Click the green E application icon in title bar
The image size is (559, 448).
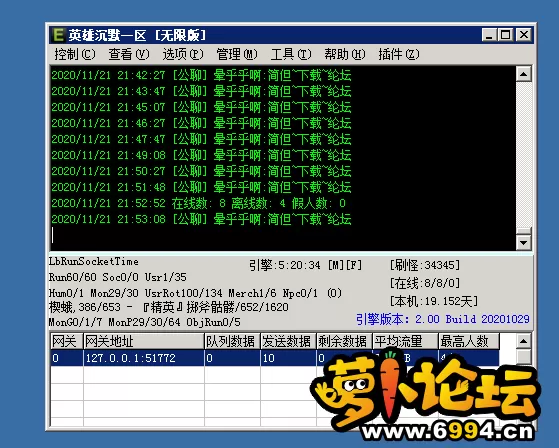[x=58, y=35]
